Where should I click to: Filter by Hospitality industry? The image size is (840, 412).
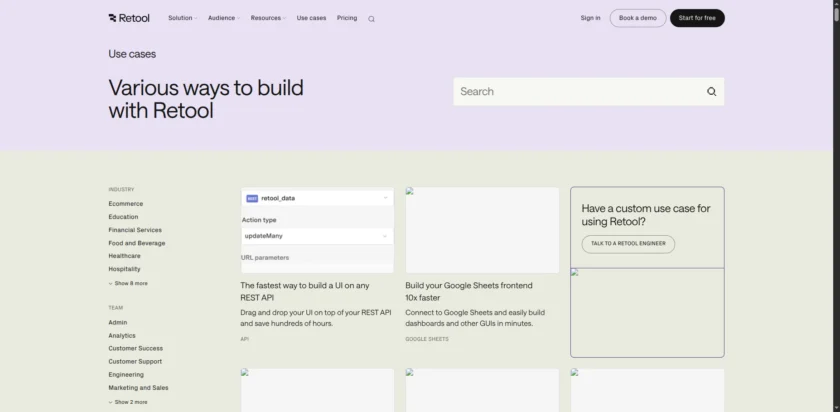124,269
